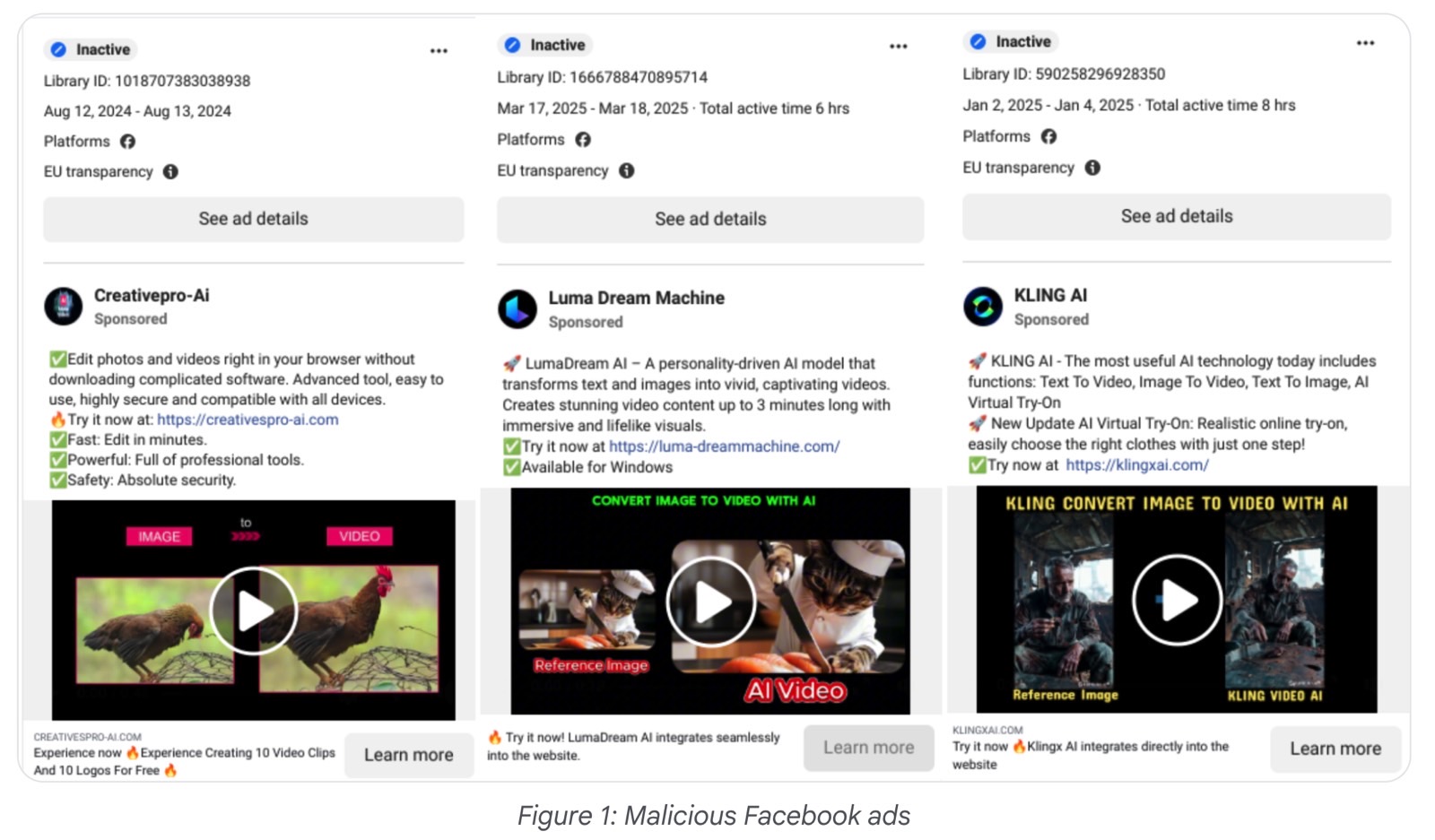Viewport: 1435px width, 840px height.
Task: Click the EU transparency label on Creativepro-Ai ad
Action: tap(99, 171)
